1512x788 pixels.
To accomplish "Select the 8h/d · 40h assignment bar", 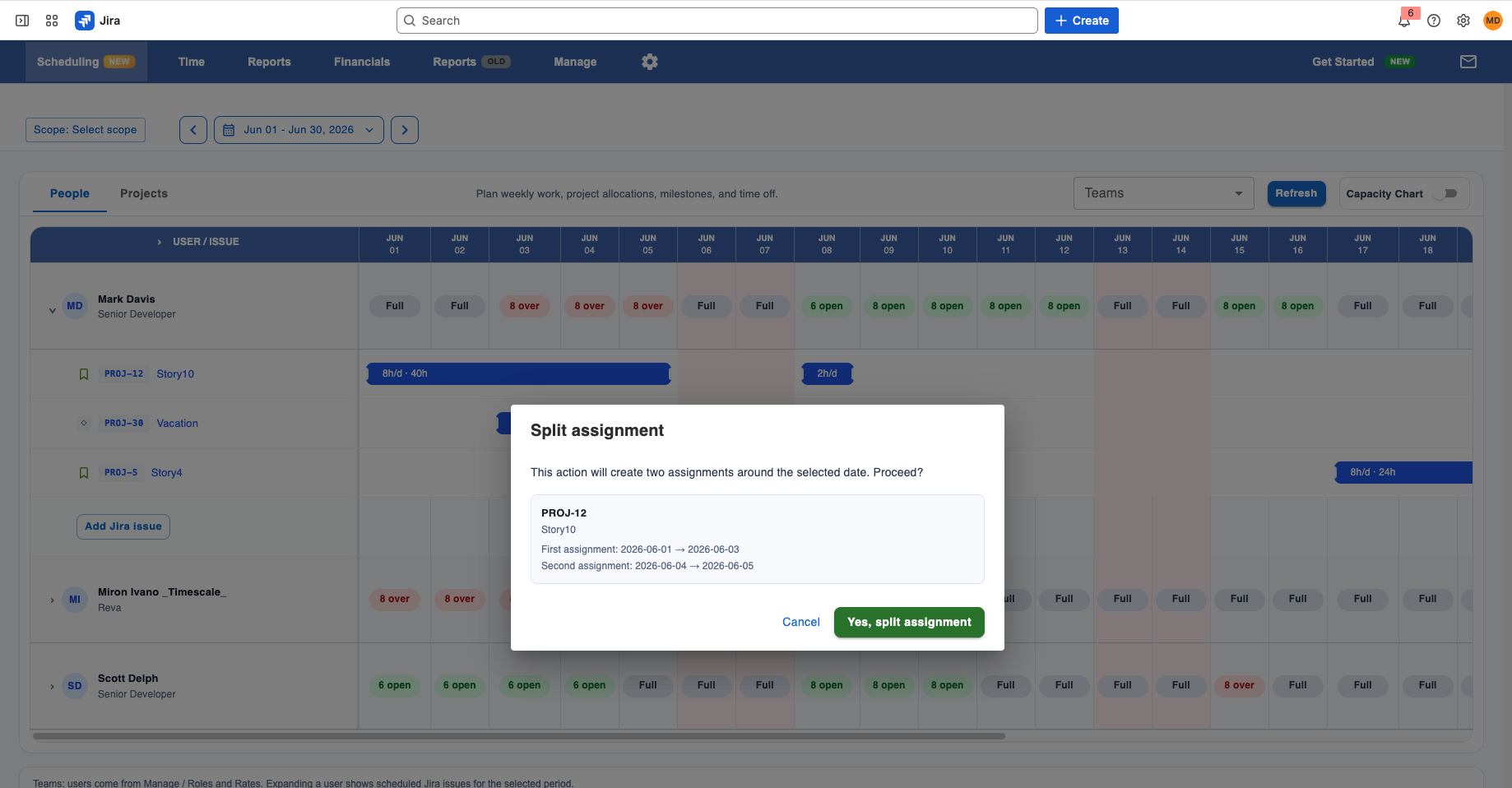I will click(x=519, y=373).
